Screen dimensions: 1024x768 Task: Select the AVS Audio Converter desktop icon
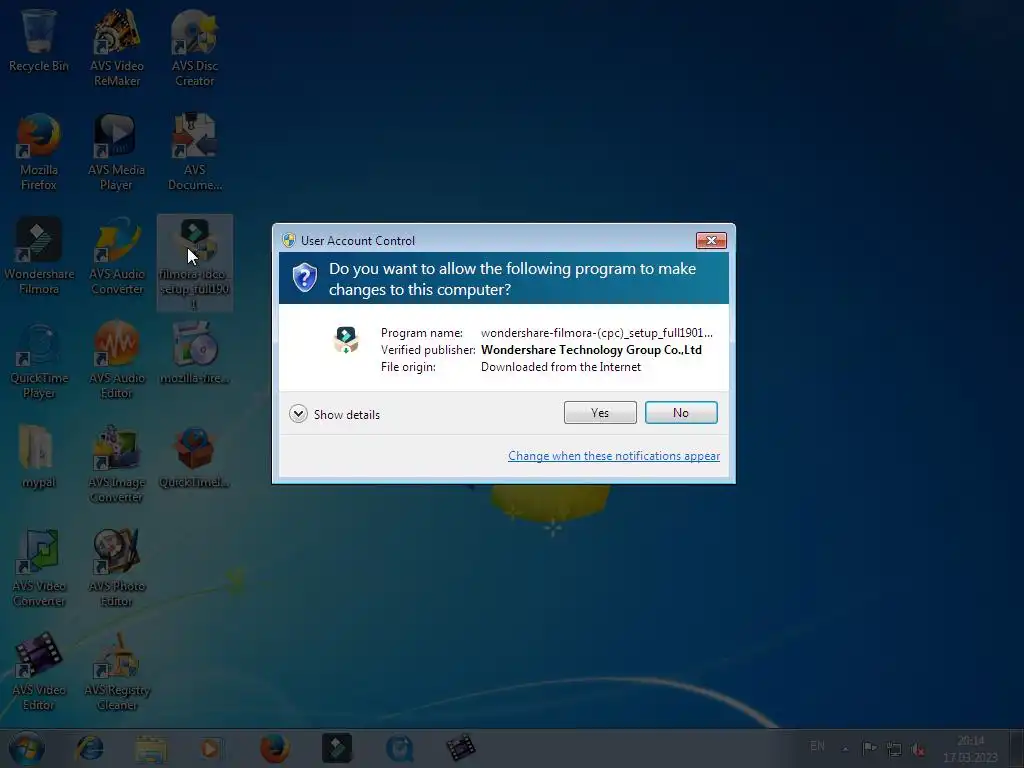pos(116,256)
